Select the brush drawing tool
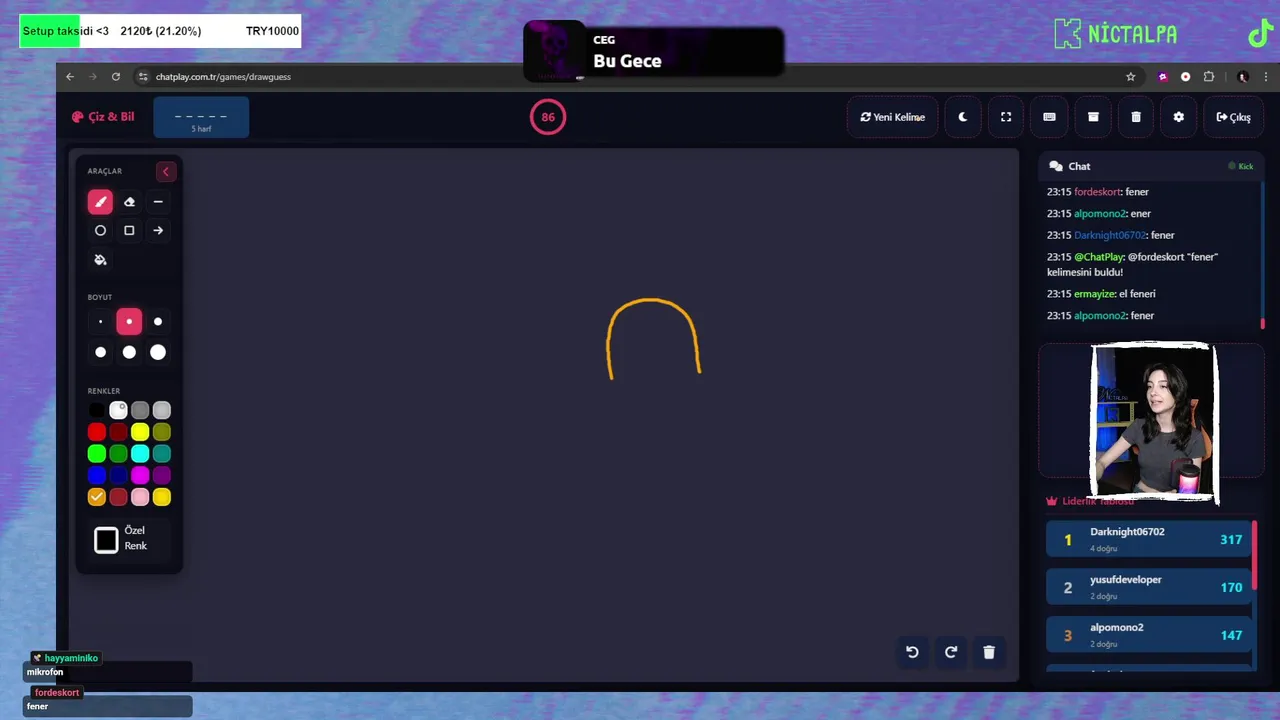This screenshot has height=720, width=1280. (x=100, y=202)
